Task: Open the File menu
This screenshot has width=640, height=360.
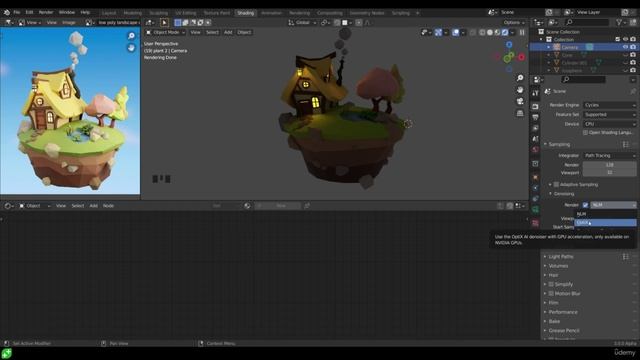Action: tap(17, 12)
